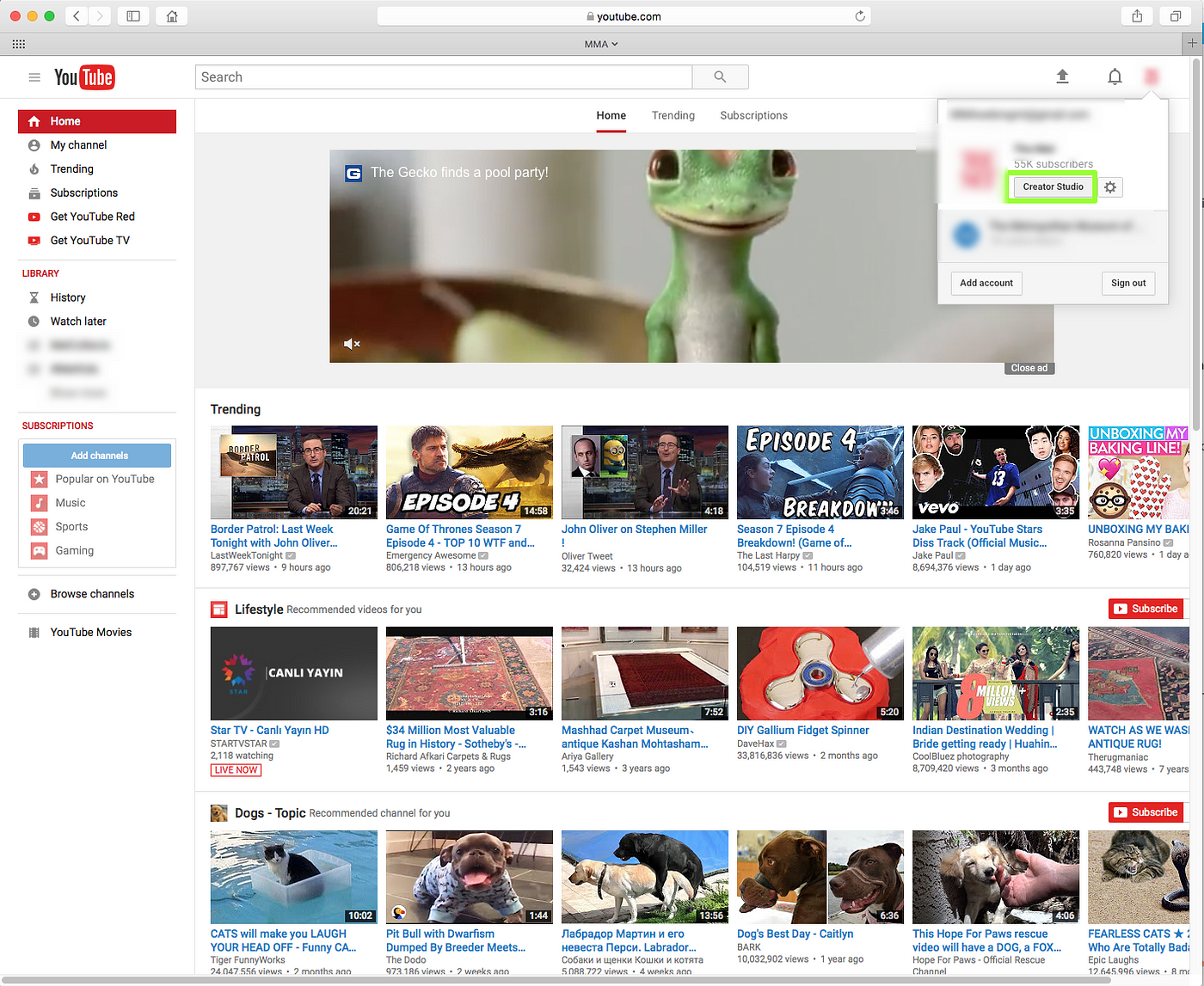Show all Safari tabs icon

click(1175, 15)
